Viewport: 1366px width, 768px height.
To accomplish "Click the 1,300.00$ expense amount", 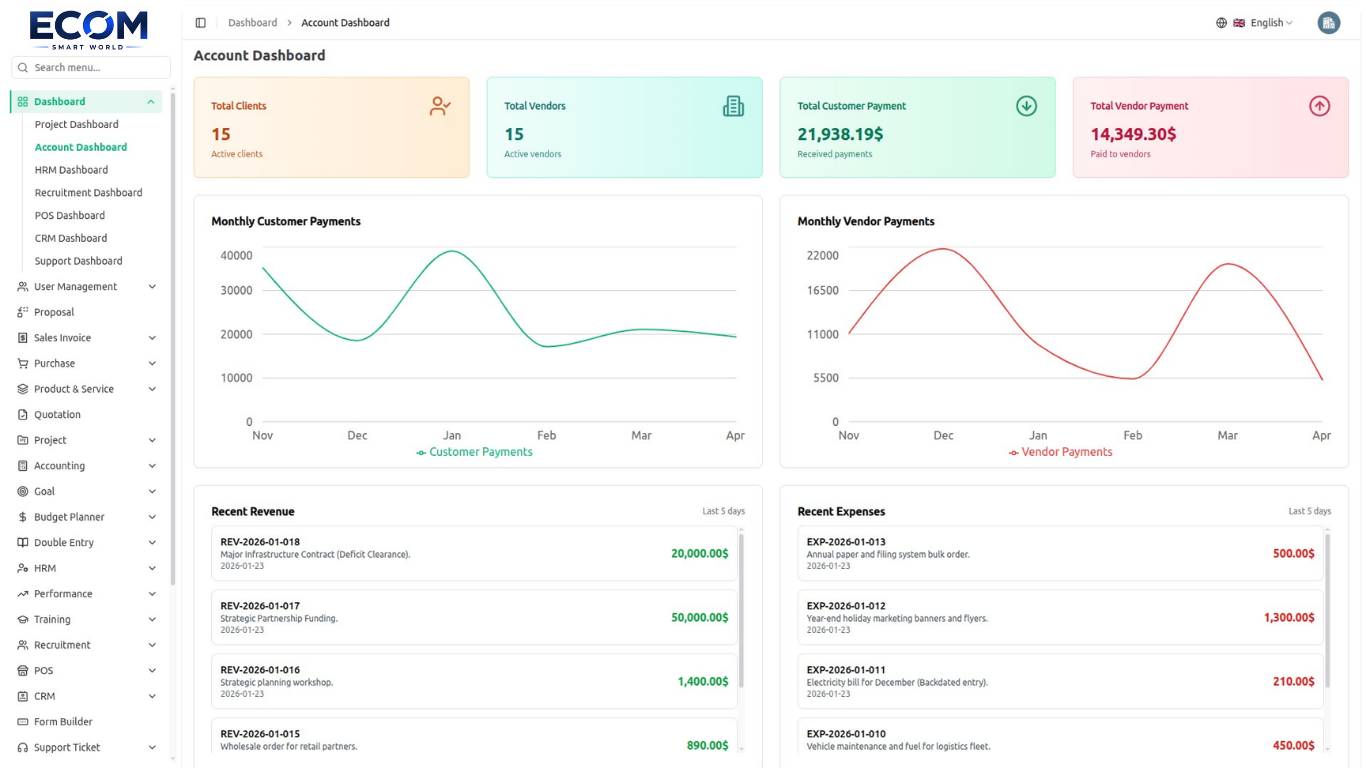I will pos(1289,618).
